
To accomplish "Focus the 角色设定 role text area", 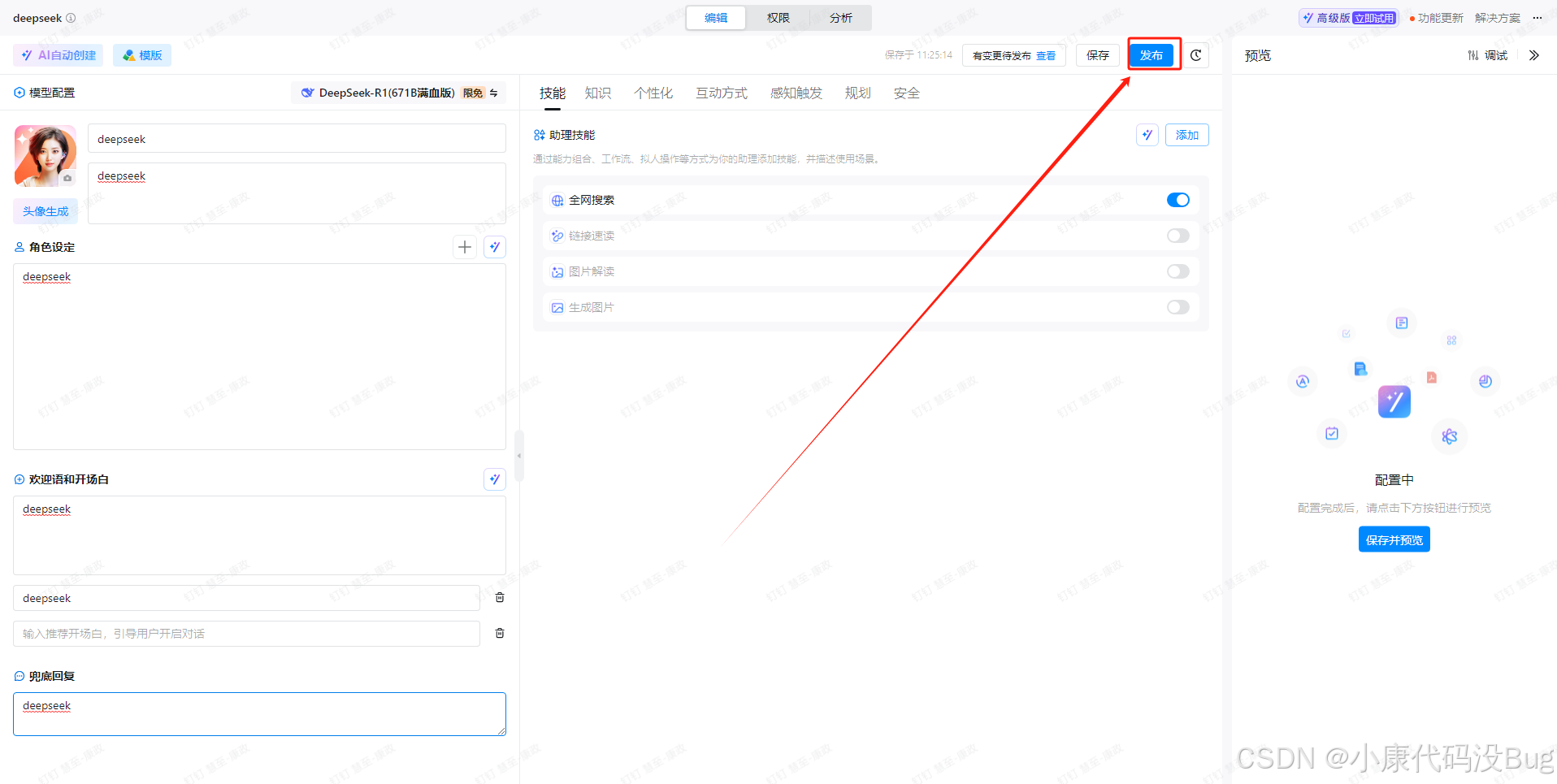I will [259, 357].
